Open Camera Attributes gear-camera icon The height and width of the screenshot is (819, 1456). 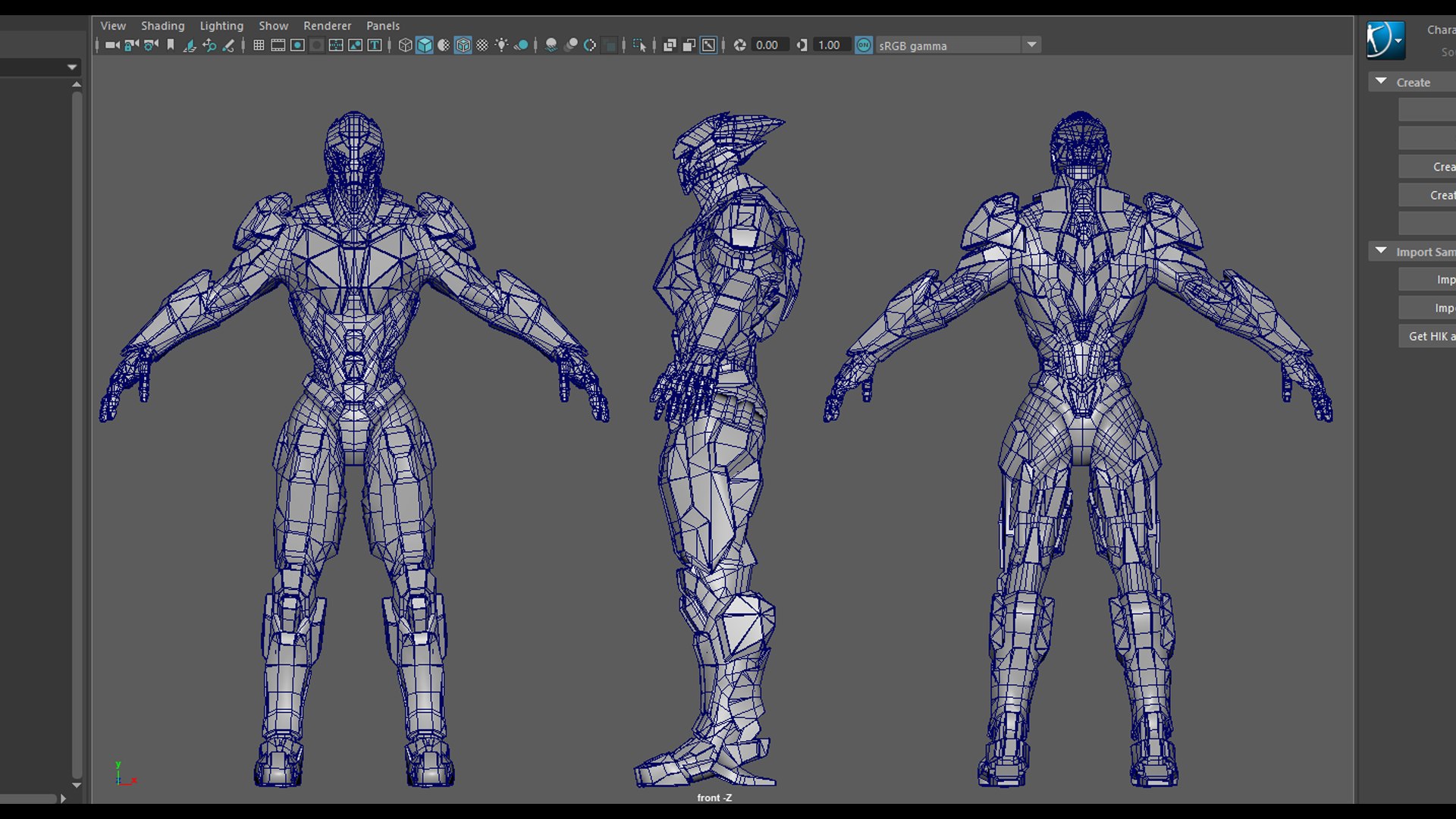tap(151, 45)
